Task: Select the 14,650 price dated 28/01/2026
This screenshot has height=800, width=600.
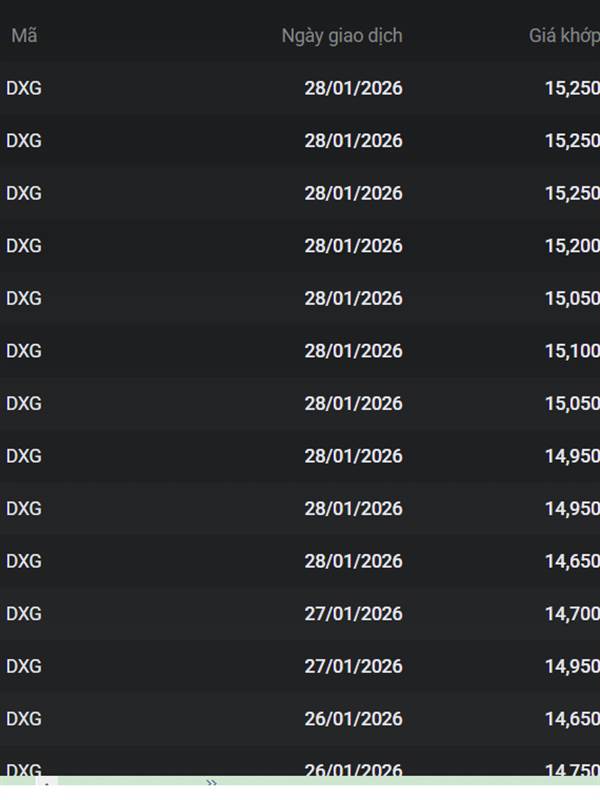Action: coord(572,561)
